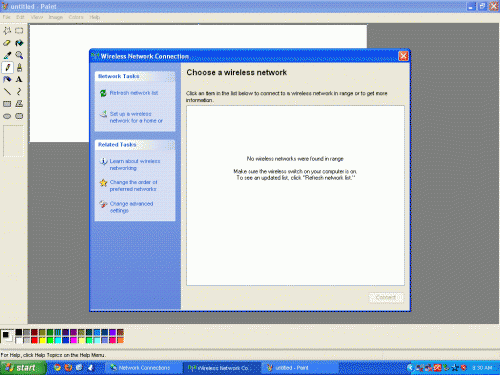The width and height of the screenshot is (500, 375).
Task: Pick the black color swatch
Action: point(19,332)
